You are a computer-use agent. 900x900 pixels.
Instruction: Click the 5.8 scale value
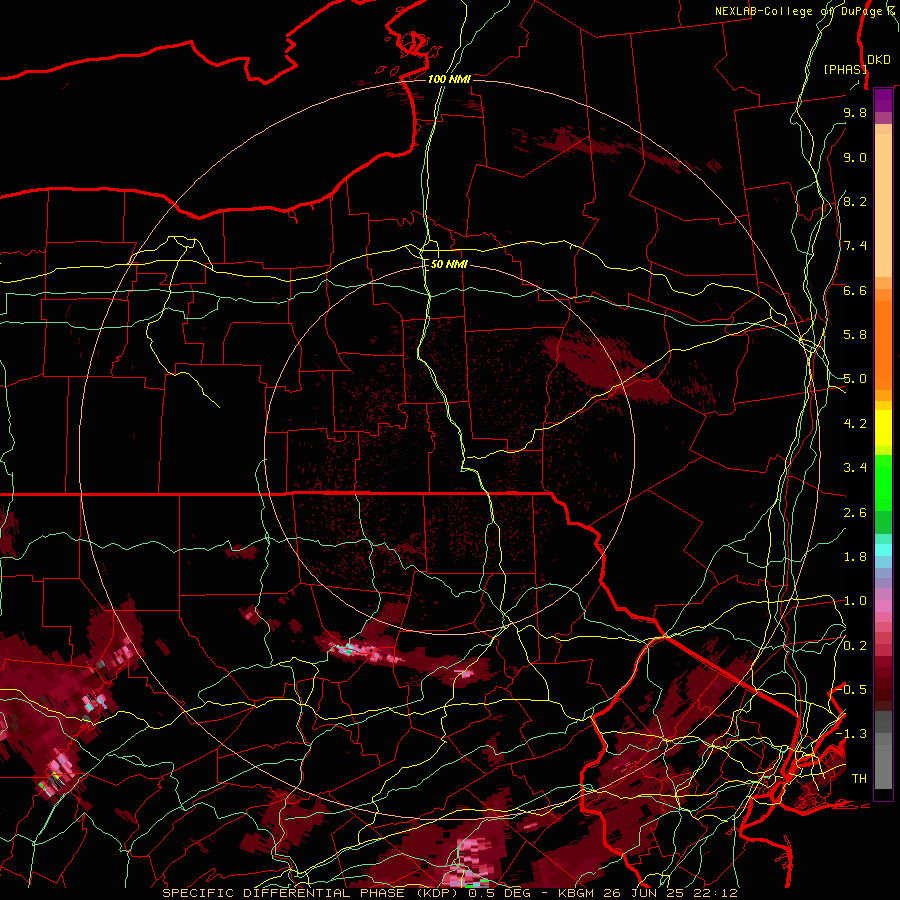(855, 335)
